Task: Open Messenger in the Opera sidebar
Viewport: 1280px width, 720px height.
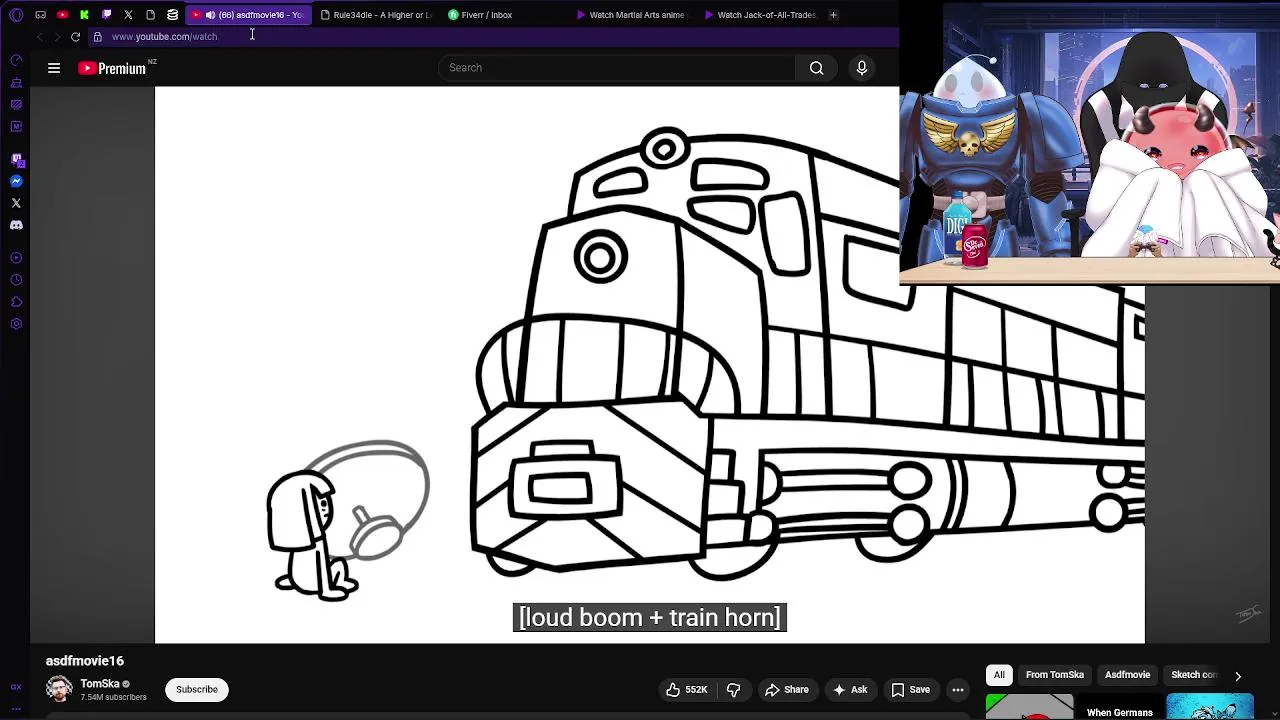Action: [x=16, y=181]
